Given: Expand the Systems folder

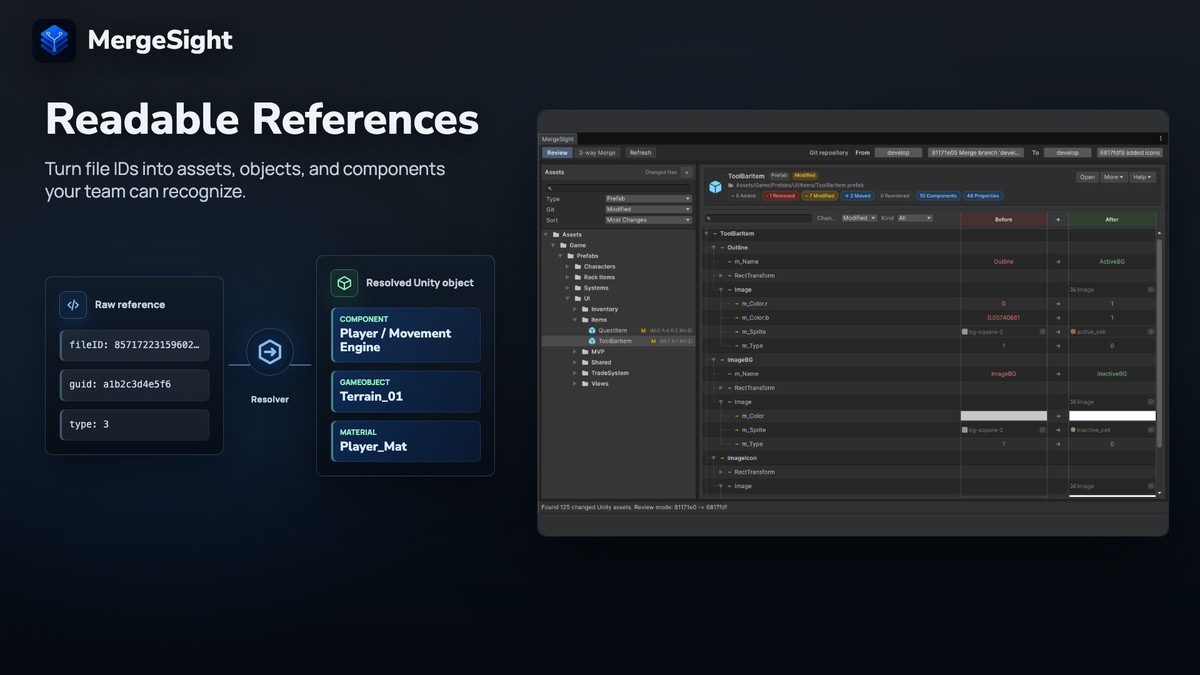Looking at the screenshot, I should pos(567,288).
